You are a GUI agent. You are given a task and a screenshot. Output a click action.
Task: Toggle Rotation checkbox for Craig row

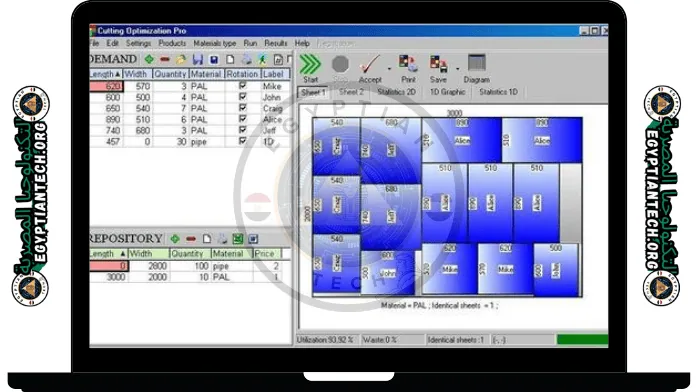243,108
